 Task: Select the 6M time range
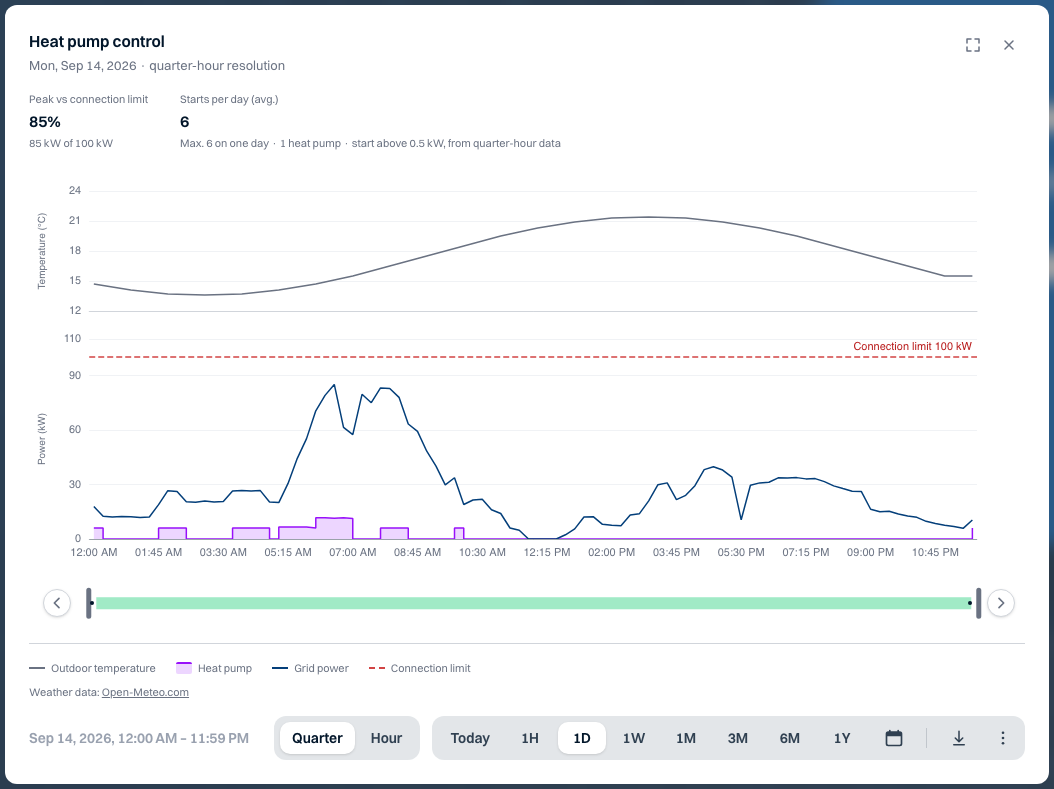click(x=790, y=738)
